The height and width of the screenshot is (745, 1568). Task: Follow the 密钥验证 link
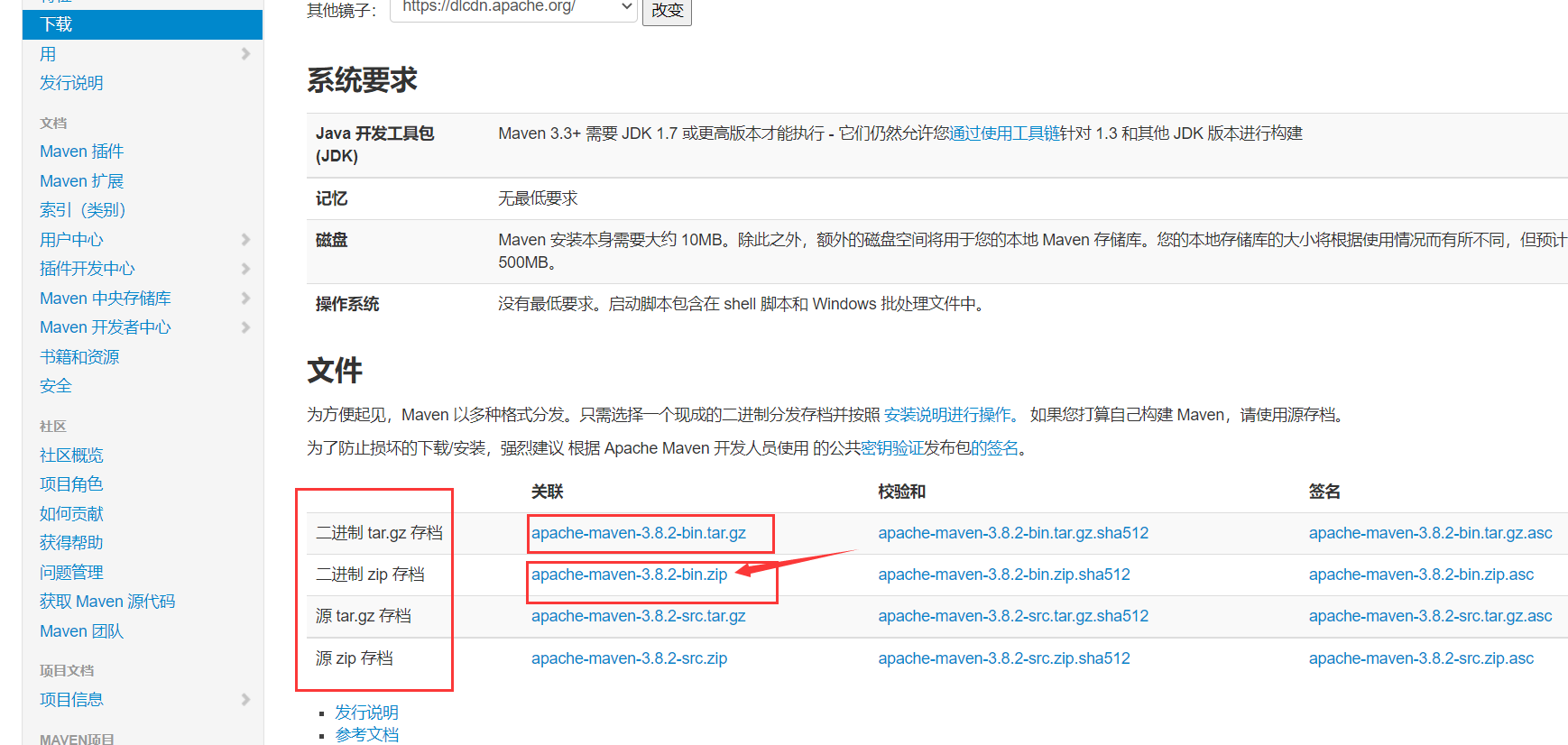pyautogui.click(x=892, y=448)
